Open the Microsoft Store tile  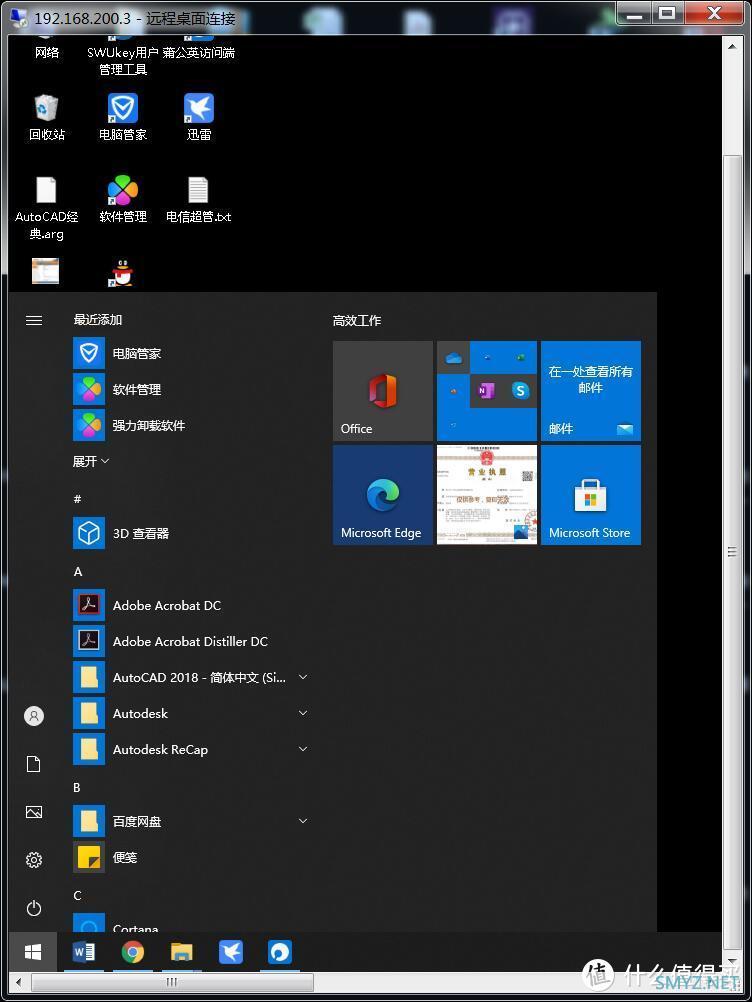coord(590,495)
